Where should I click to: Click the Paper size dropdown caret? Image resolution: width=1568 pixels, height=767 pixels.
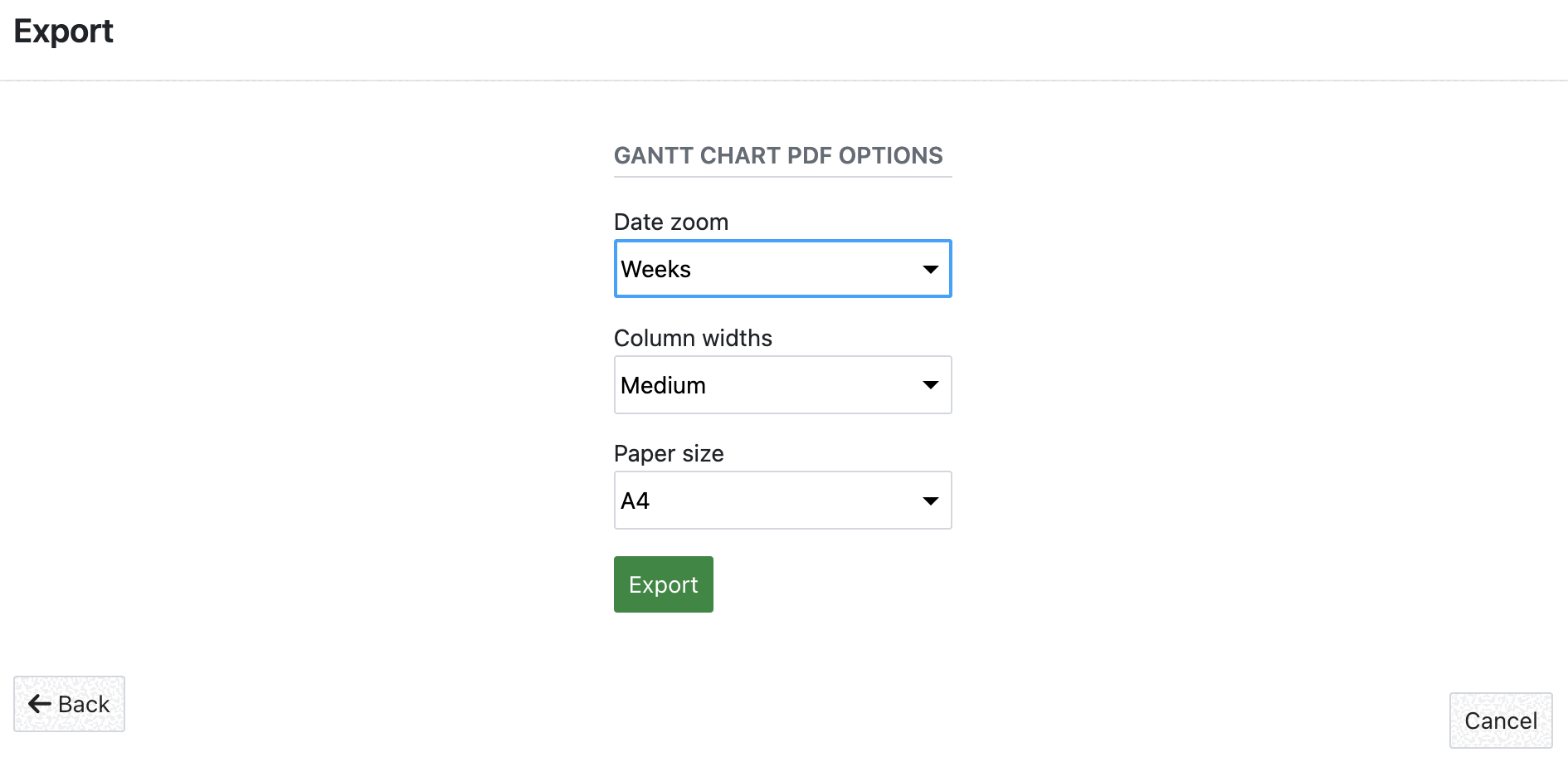pyautogui.click(x=929, y=500)
